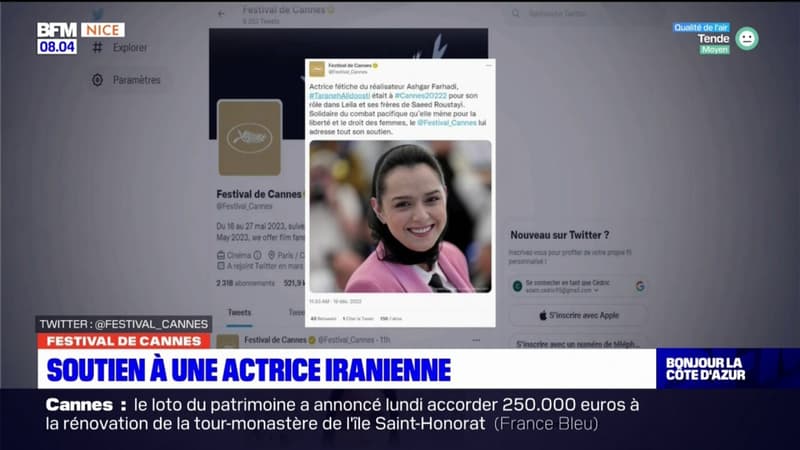Open the Festival de Cannes profile avatar
The width and height of the screenshot is (800, 450).
pos(249,138)
